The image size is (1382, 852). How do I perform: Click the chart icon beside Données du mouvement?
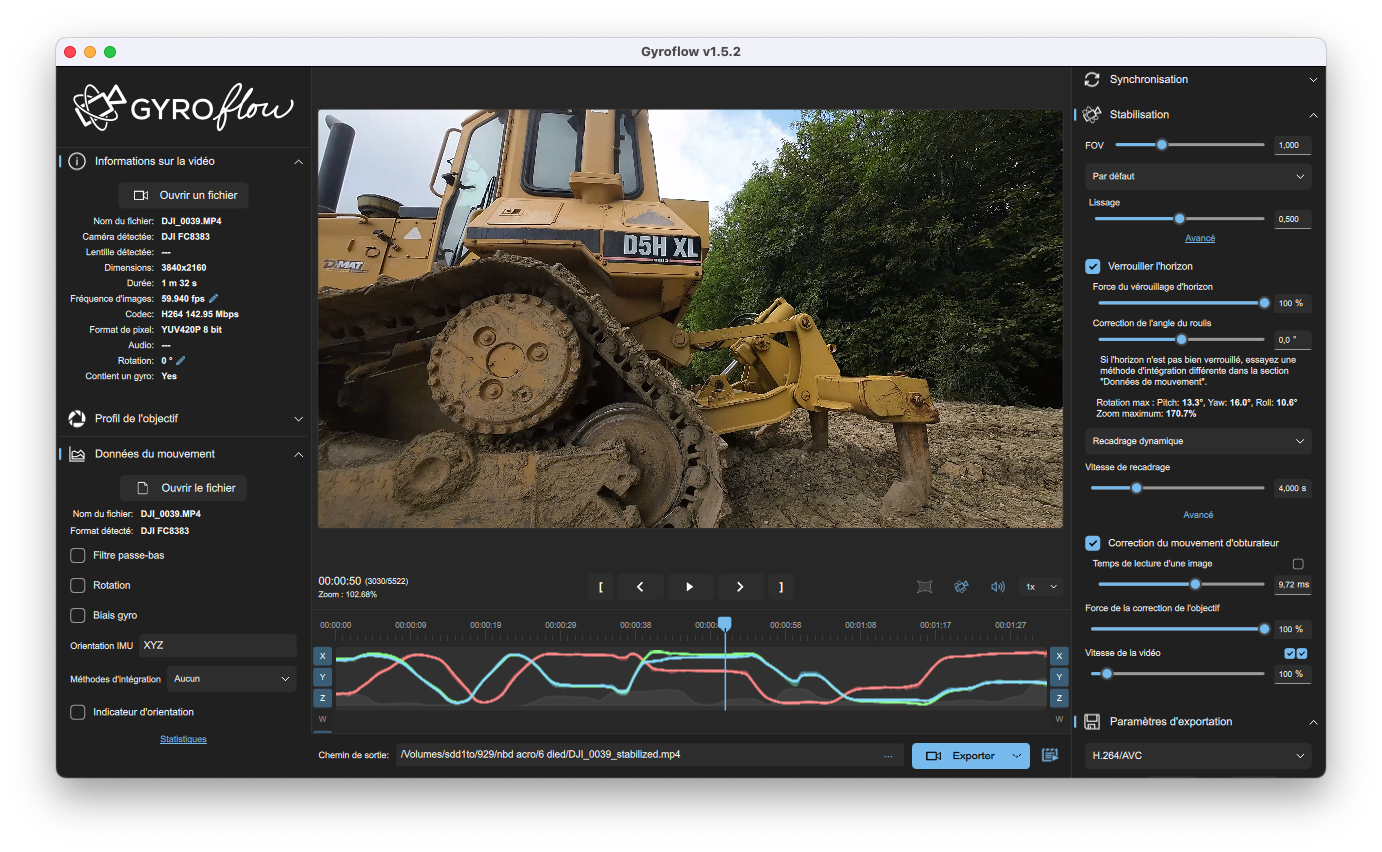click(x=77, y=454)
